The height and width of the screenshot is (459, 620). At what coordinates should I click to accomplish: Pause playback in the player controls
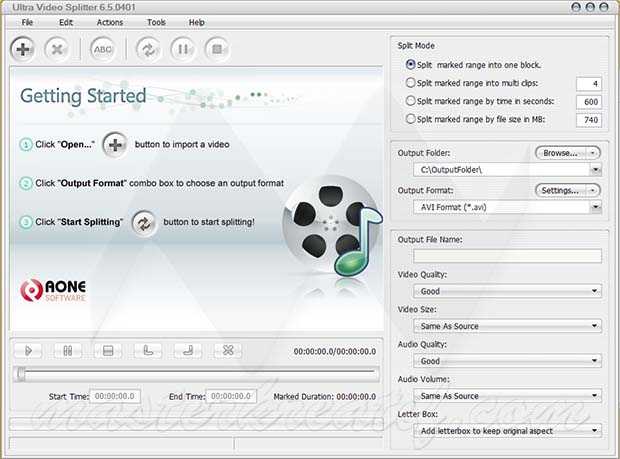click(x=68, y=351)
